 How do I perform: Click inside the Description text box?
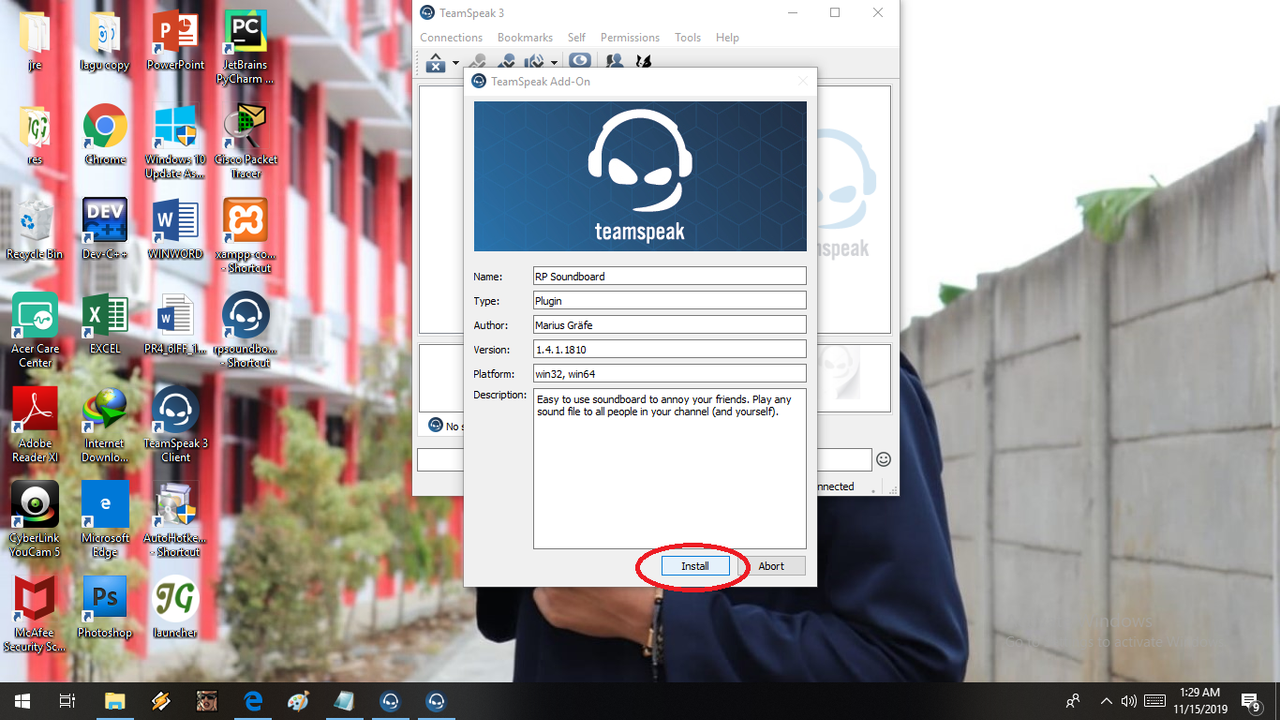pyautogui.click(x=669, y=468)
